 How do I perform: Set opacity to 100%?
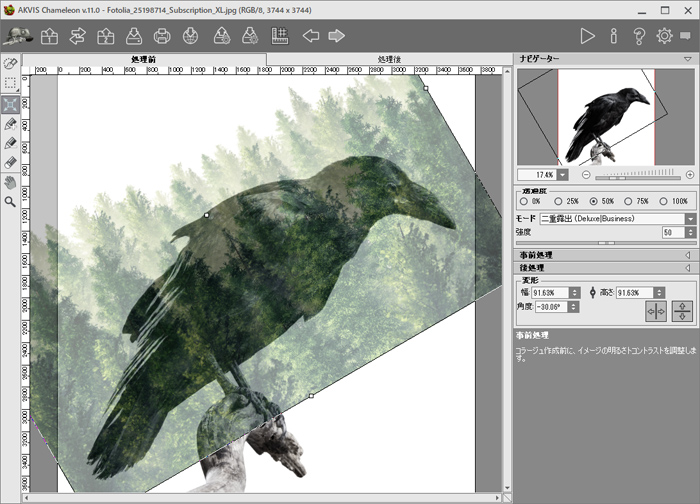[663, 201]
